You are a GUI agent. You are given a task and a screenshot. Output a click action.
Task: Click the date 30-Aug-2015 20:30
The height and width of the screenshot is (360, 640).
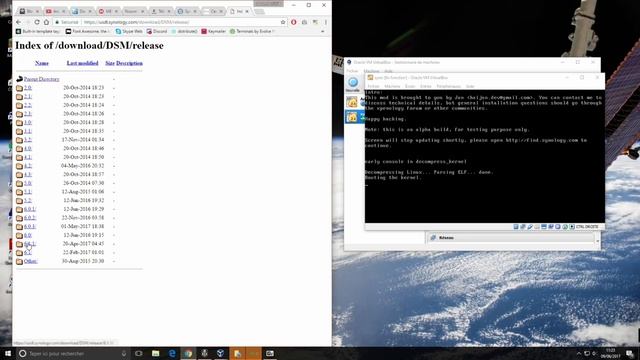click(x=82, y=261)
